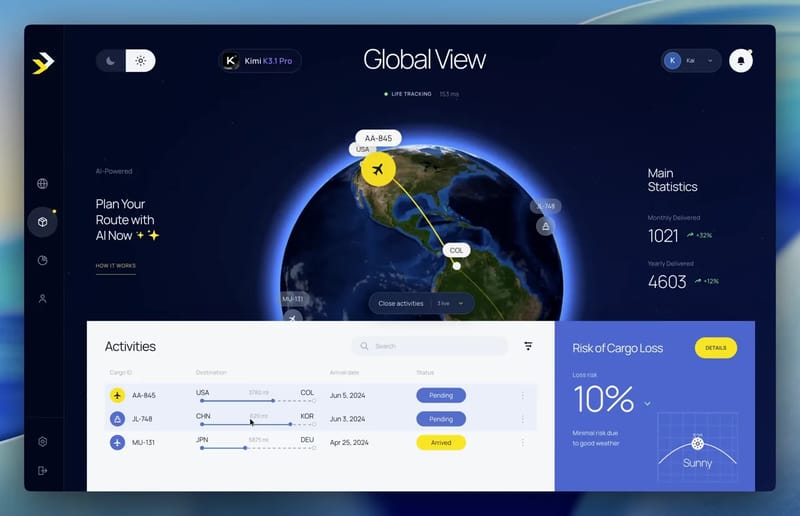
Task: Expand the 10% loss risk chevron
Action: (x=647, y=404)
